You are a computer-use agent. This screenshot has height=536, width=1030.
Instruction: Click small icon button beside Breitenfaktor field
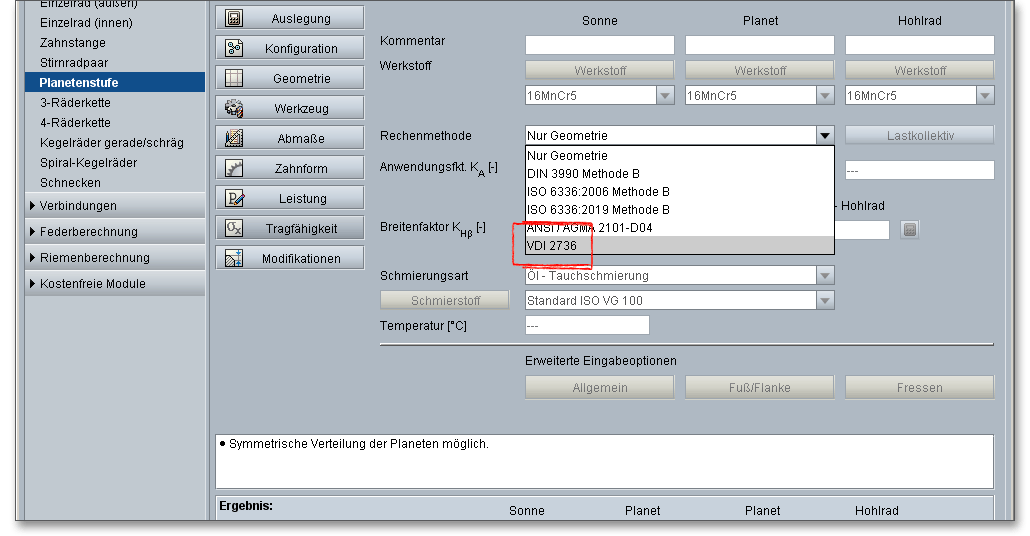coord(909,230)
